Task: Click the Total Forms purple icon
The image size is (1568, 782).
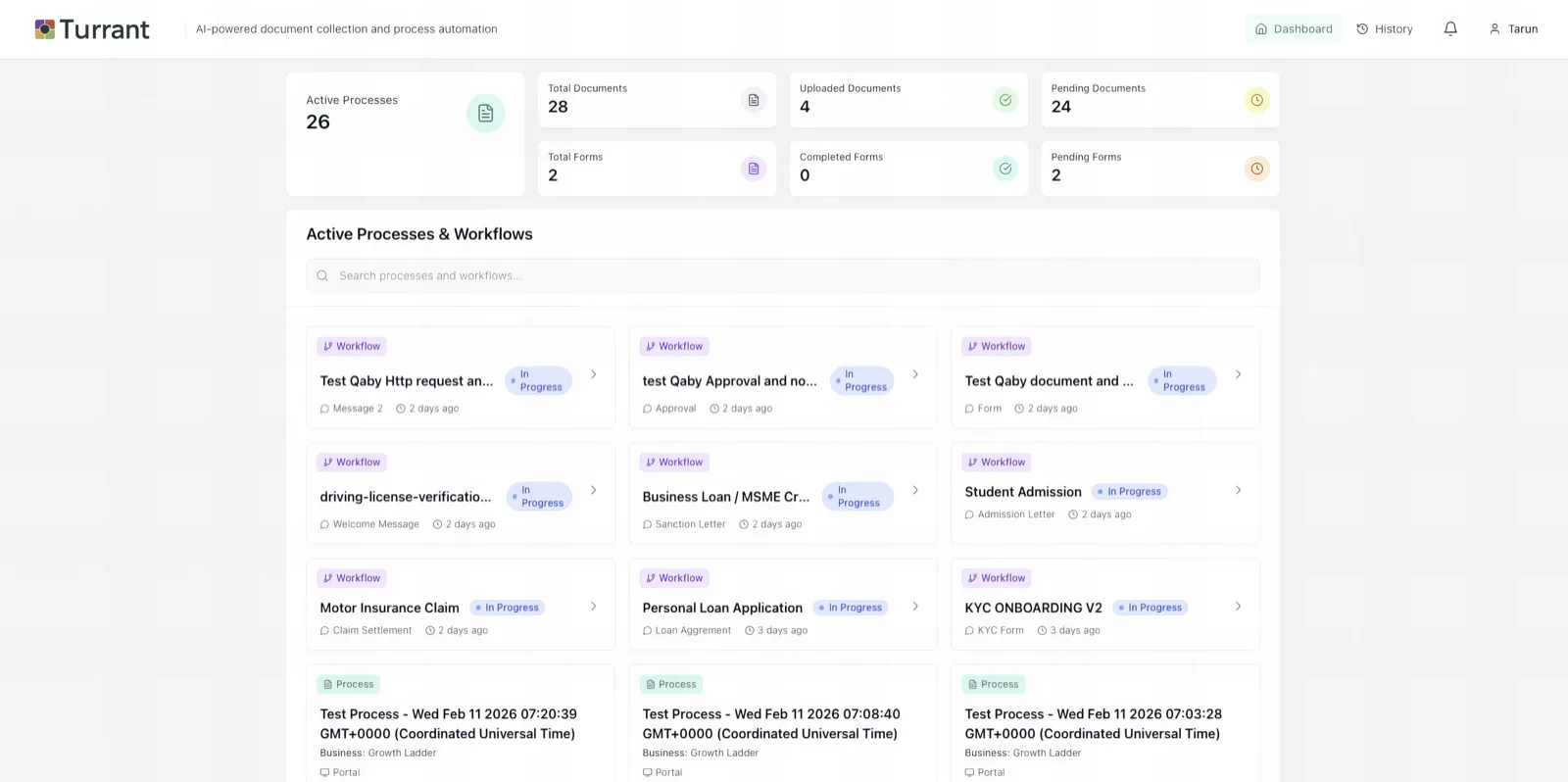Action: (753, 169)
